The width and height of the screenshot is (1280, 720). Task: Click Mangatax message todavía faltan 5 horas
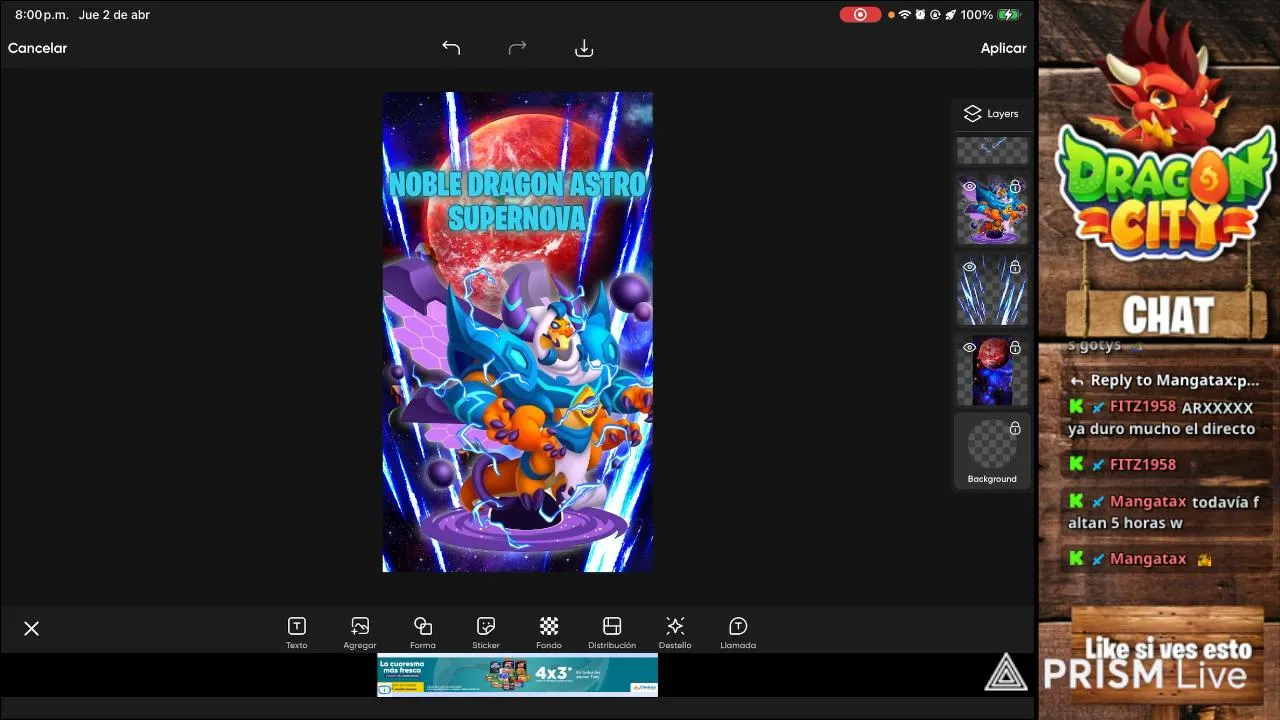(1164, 512)
